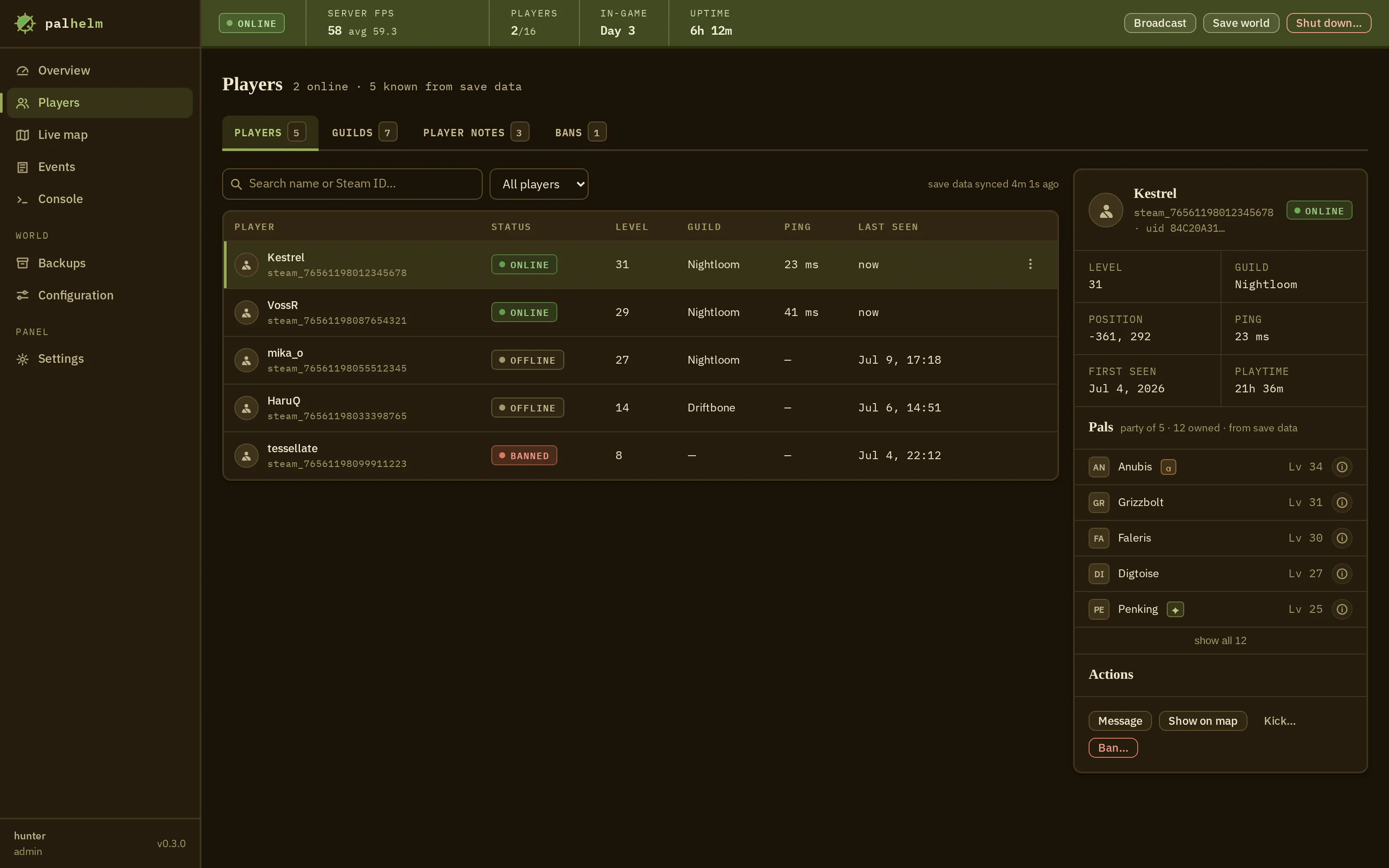Click the Player column header
The image size is (1389, 868).
pyautogui.click(x=254, y=227)
